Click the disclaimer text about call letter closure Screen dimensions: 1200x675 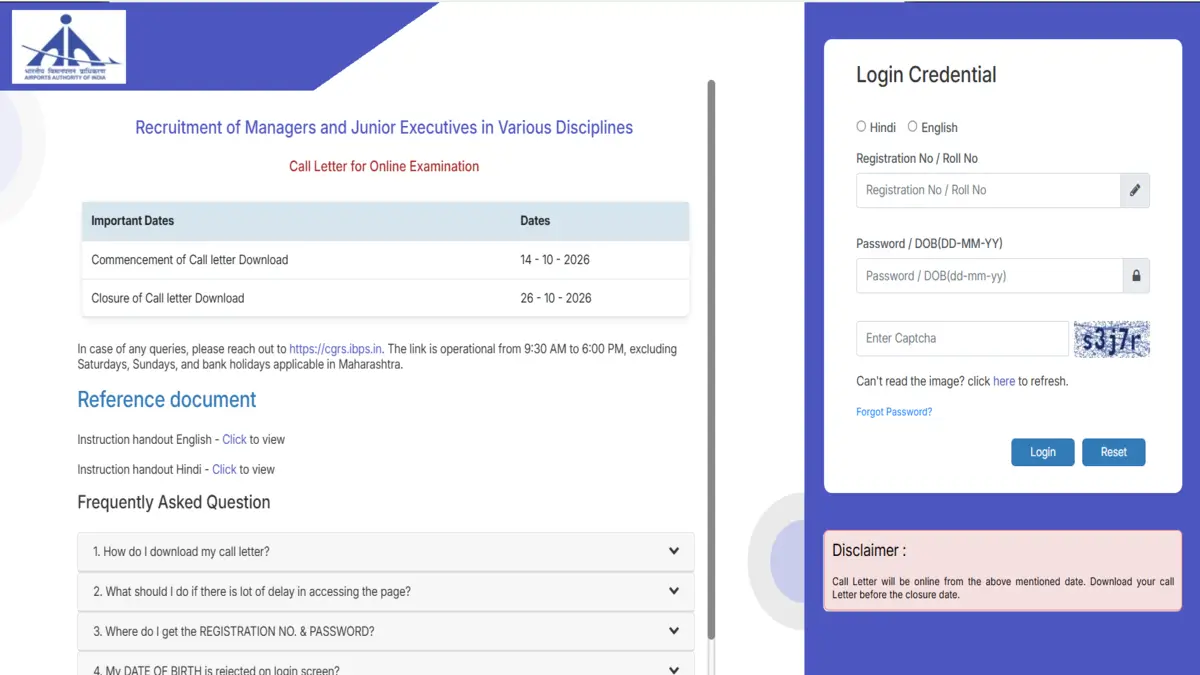point(1003,588)
